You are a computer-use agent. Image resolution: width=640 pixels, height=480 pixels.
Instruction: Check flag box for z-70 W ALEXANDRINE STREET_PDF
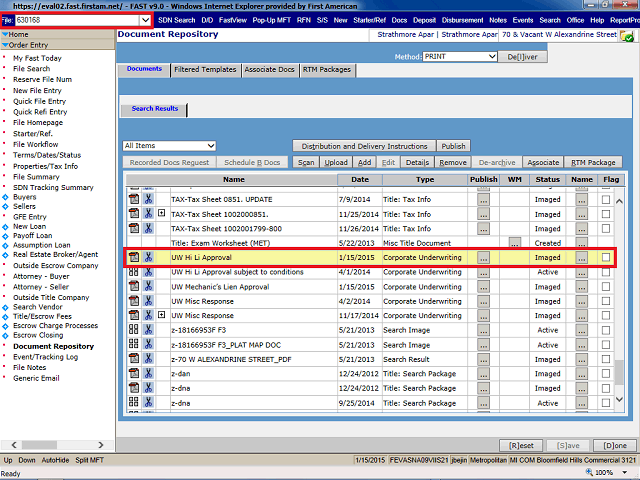click(606, 359)
